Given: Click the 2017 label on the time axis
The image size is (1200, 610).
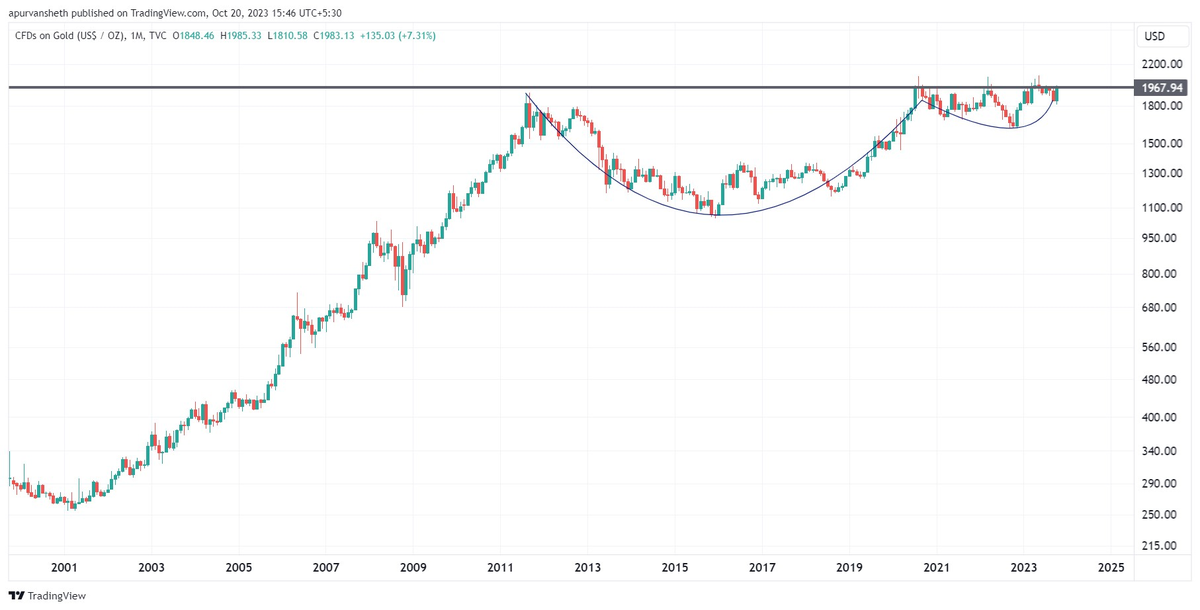Looking at the screenshot, I should pos(762,568).
